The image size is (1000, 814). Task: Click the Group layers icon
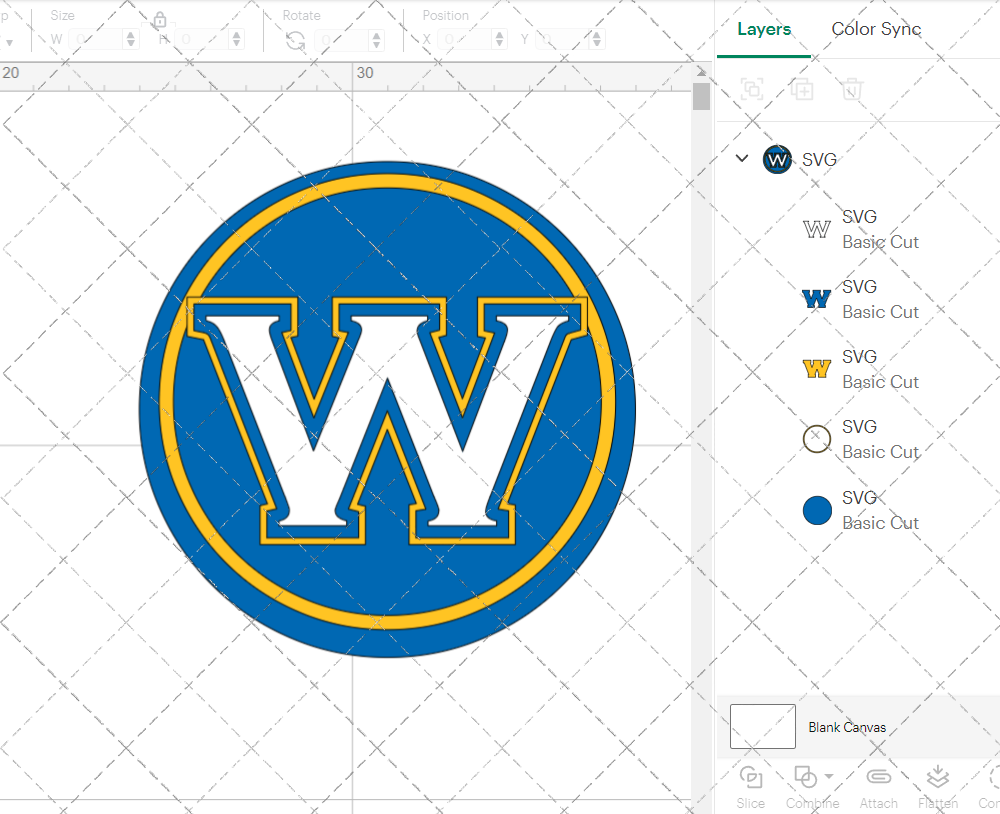point(752,89)
